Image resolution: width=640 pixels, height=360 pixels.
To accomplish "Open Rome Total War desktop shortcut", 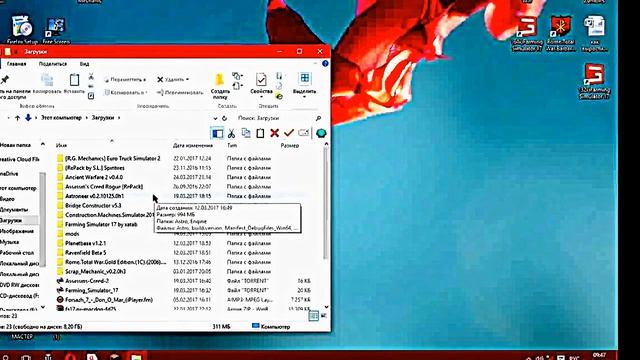I will pyautogui.click(x=561, y=33).
